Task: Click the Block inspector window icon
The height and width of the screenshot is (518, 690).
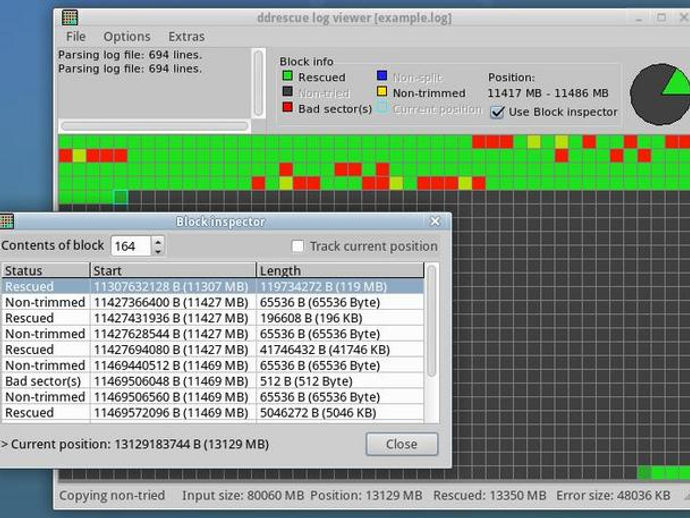Action: 7,221
